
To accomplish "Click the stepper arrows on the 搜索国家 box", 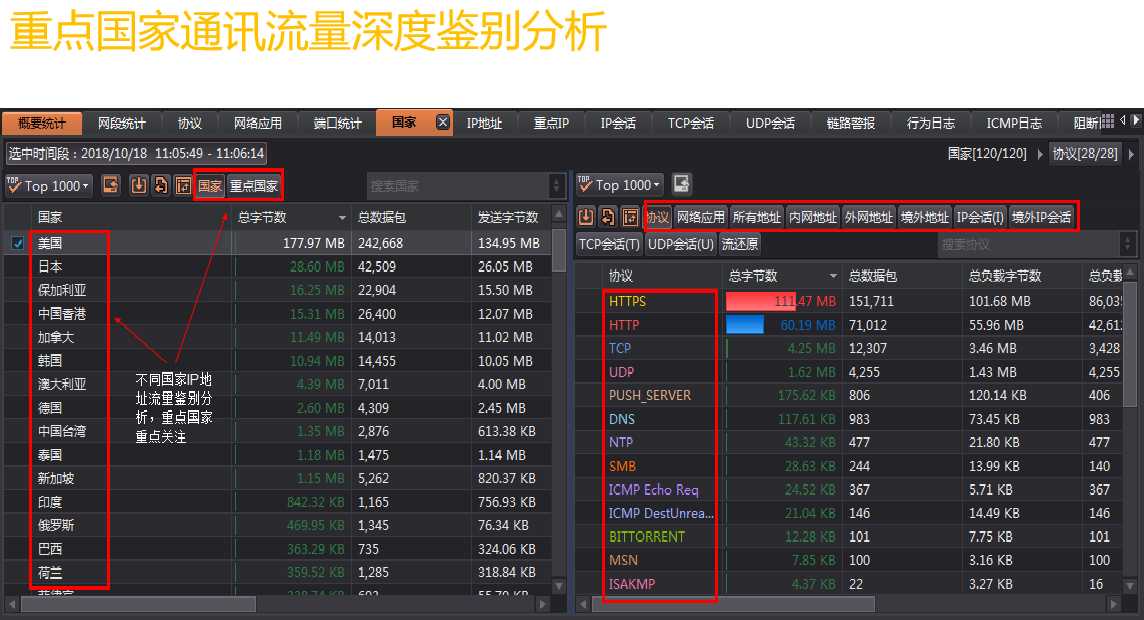I will [556, 186].
